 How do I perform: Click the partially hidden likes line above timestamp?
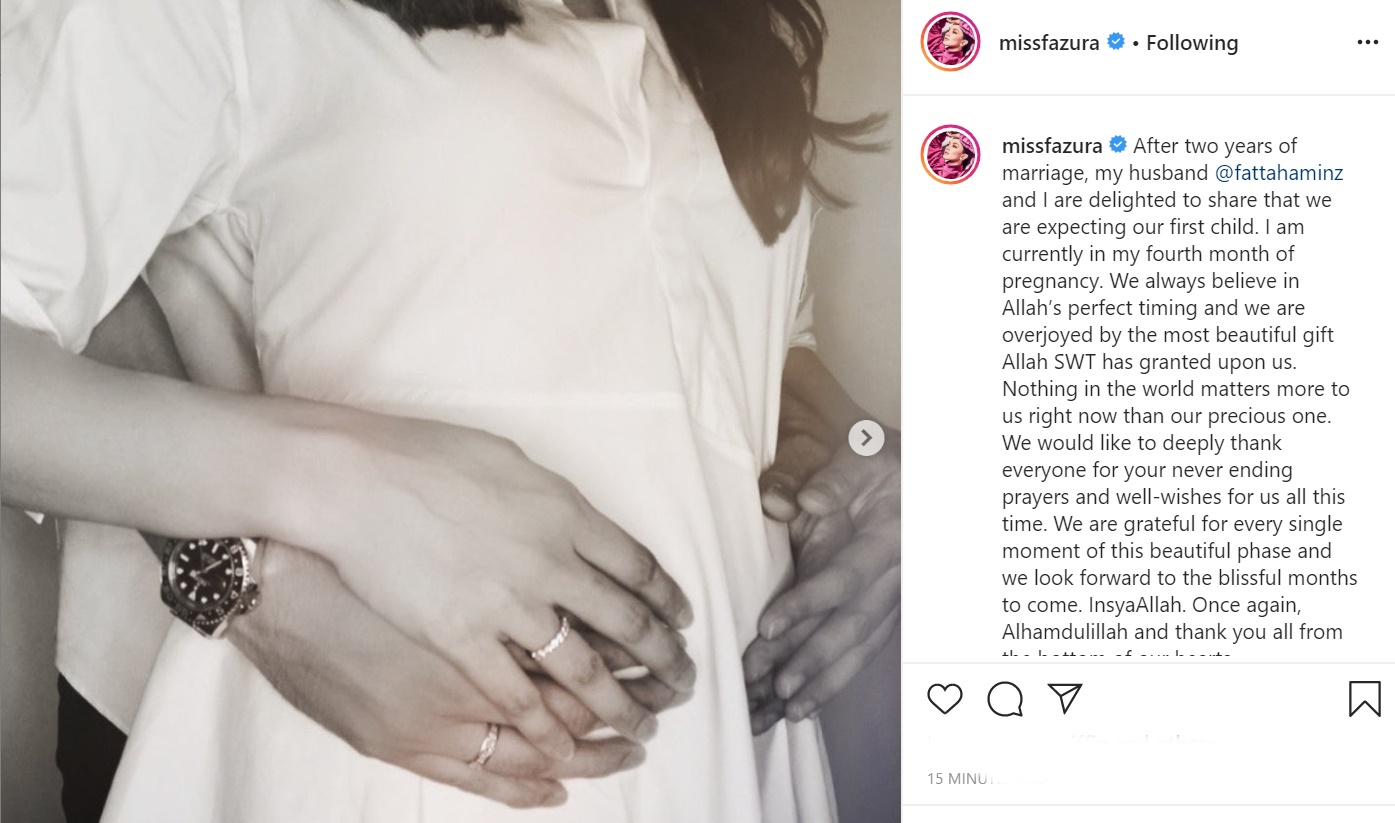click(1070, 742)
